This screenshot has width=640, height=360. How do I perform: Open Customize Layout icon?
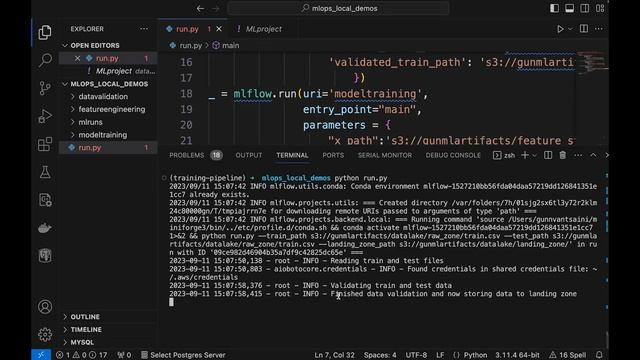point(600,8)
